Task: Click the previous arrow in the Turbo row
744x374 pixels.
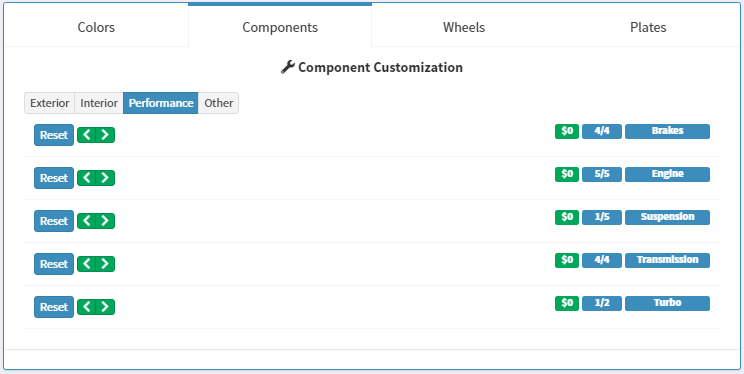Action: coord(86,307)
